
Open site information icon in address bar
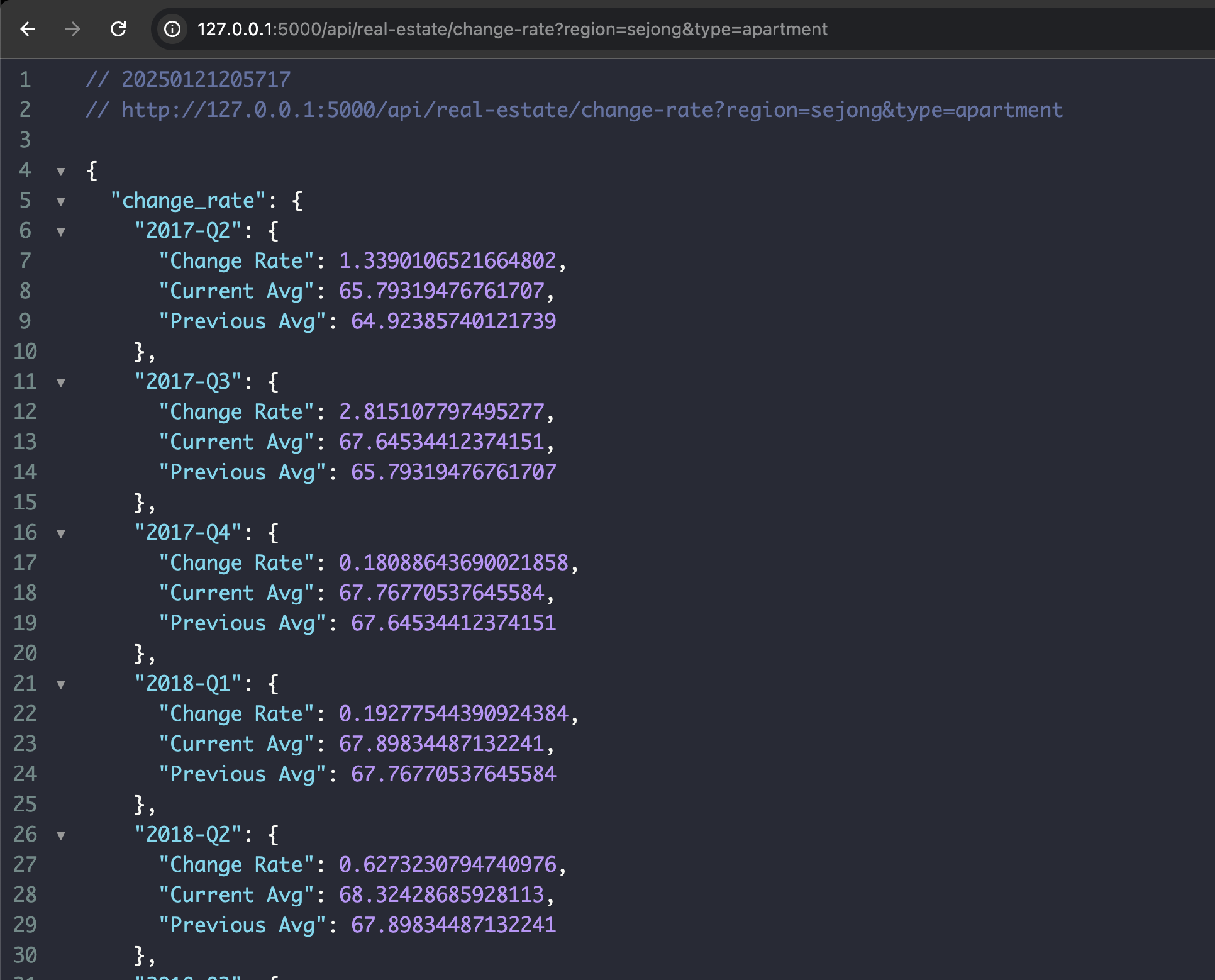point(172,29)
